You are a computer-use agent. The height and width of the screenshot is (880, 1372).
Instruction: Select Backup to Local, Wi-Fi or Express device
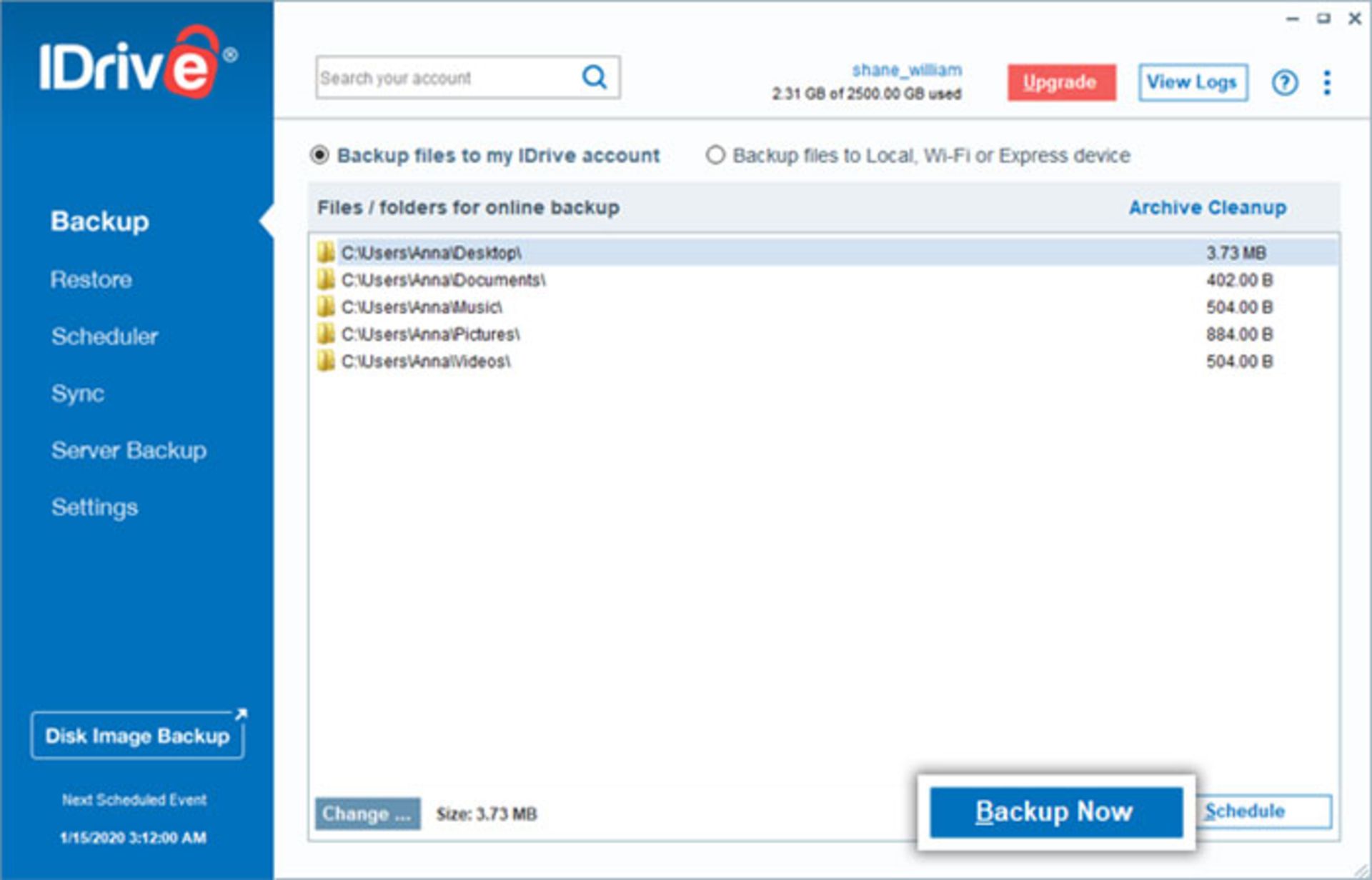coord(715,155)
